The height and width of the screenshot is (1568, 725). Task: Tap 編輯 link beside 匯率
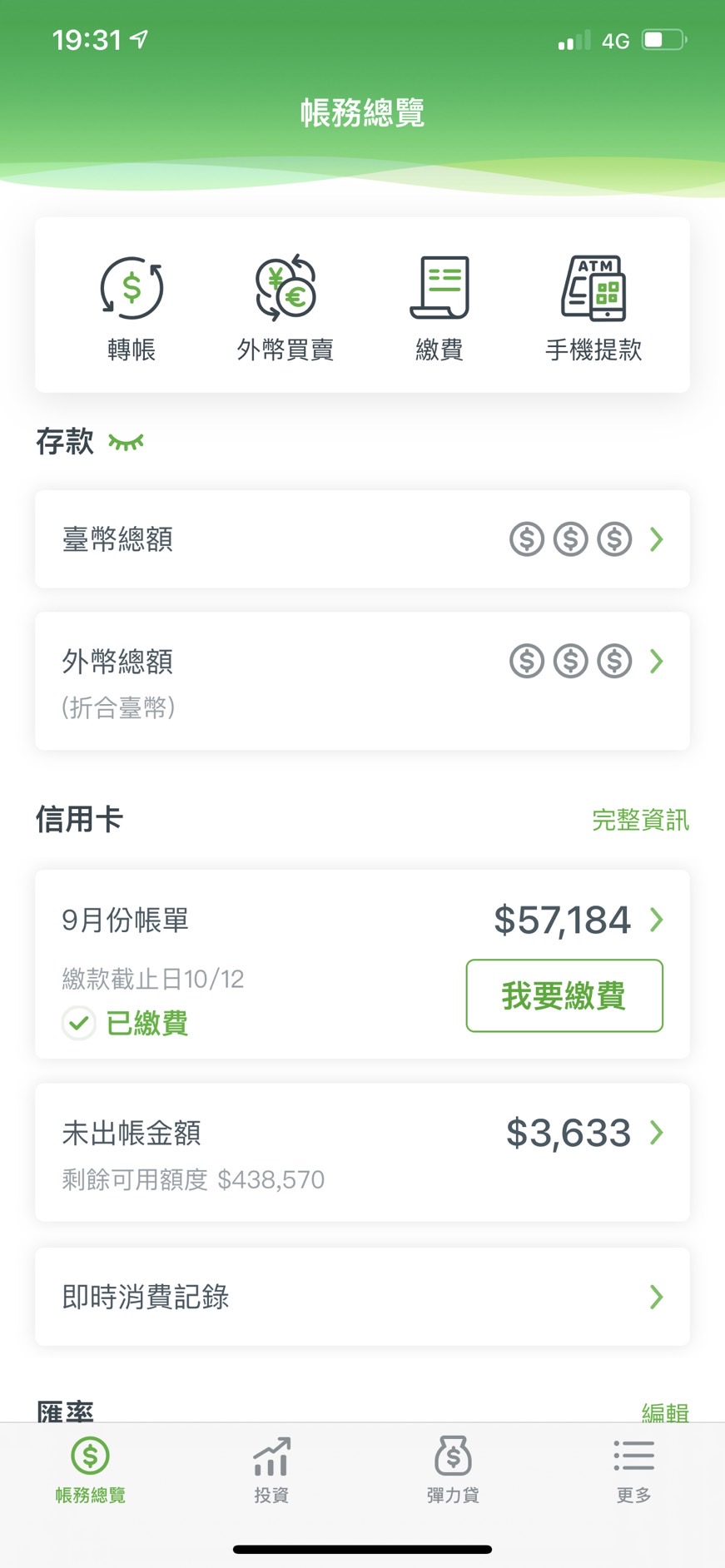(x=665, y=1412)
